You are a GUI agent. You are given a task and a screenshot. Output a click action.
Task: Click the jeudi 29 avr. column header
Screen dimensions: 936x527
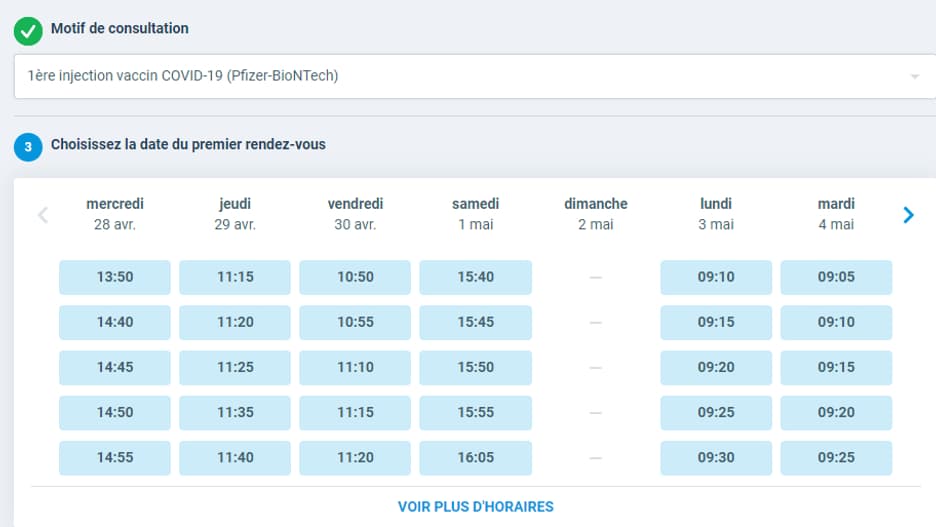tap(235, 214)
